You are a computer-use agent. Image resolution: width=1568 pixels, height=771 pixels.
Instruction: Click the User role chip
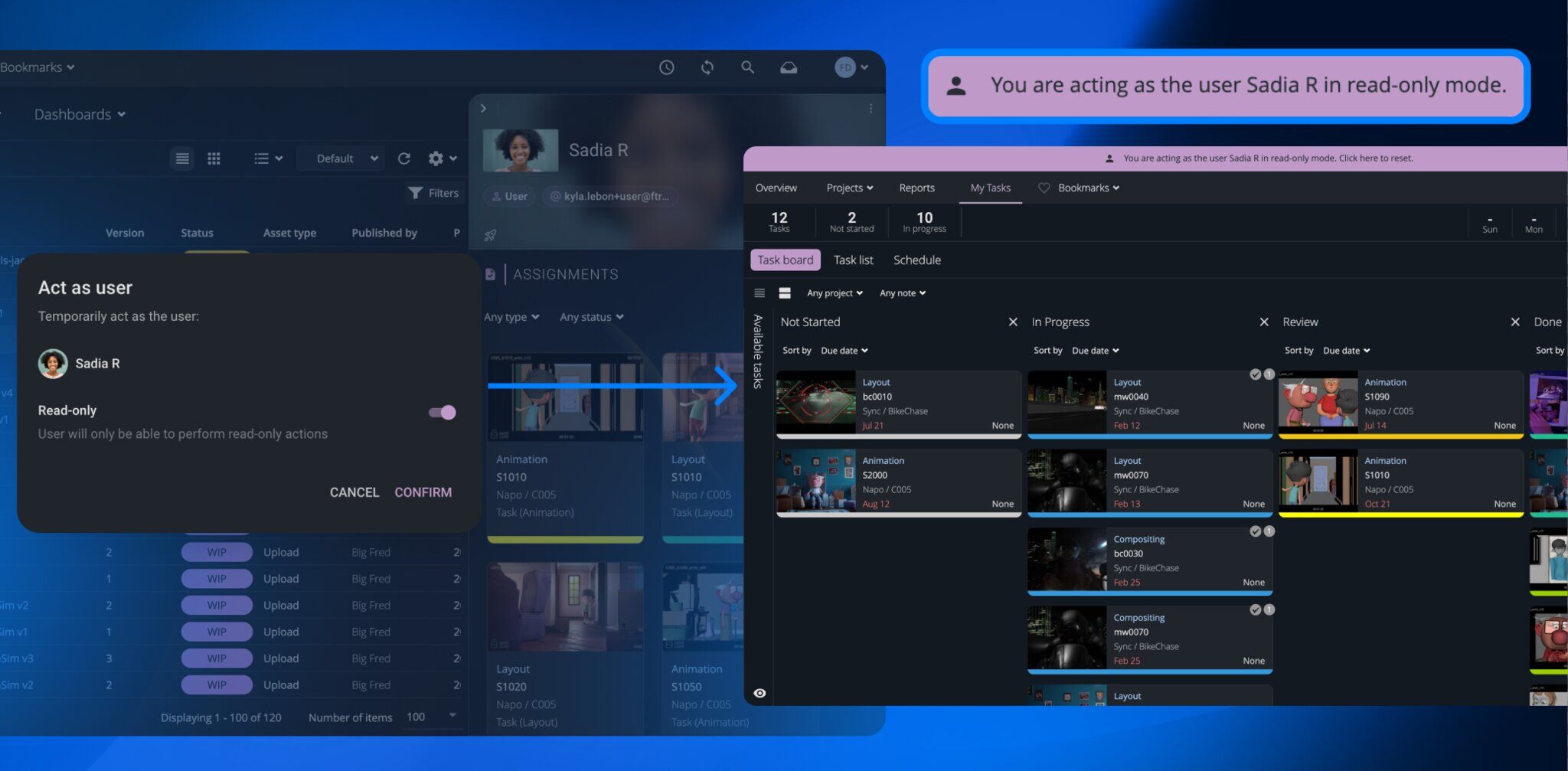(509, 197)
